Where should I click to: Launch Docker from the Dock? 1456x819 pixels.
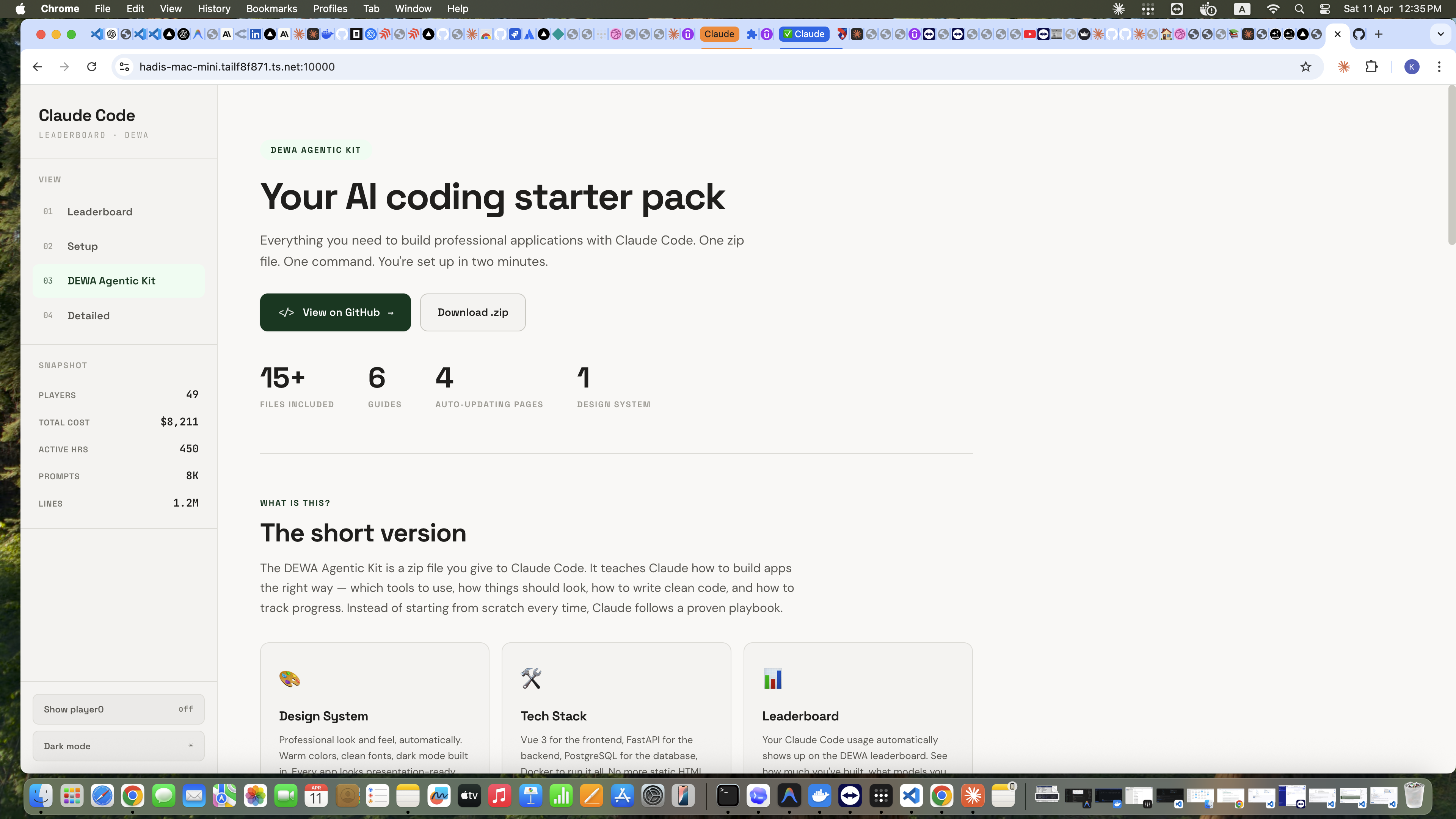[819, 796]
